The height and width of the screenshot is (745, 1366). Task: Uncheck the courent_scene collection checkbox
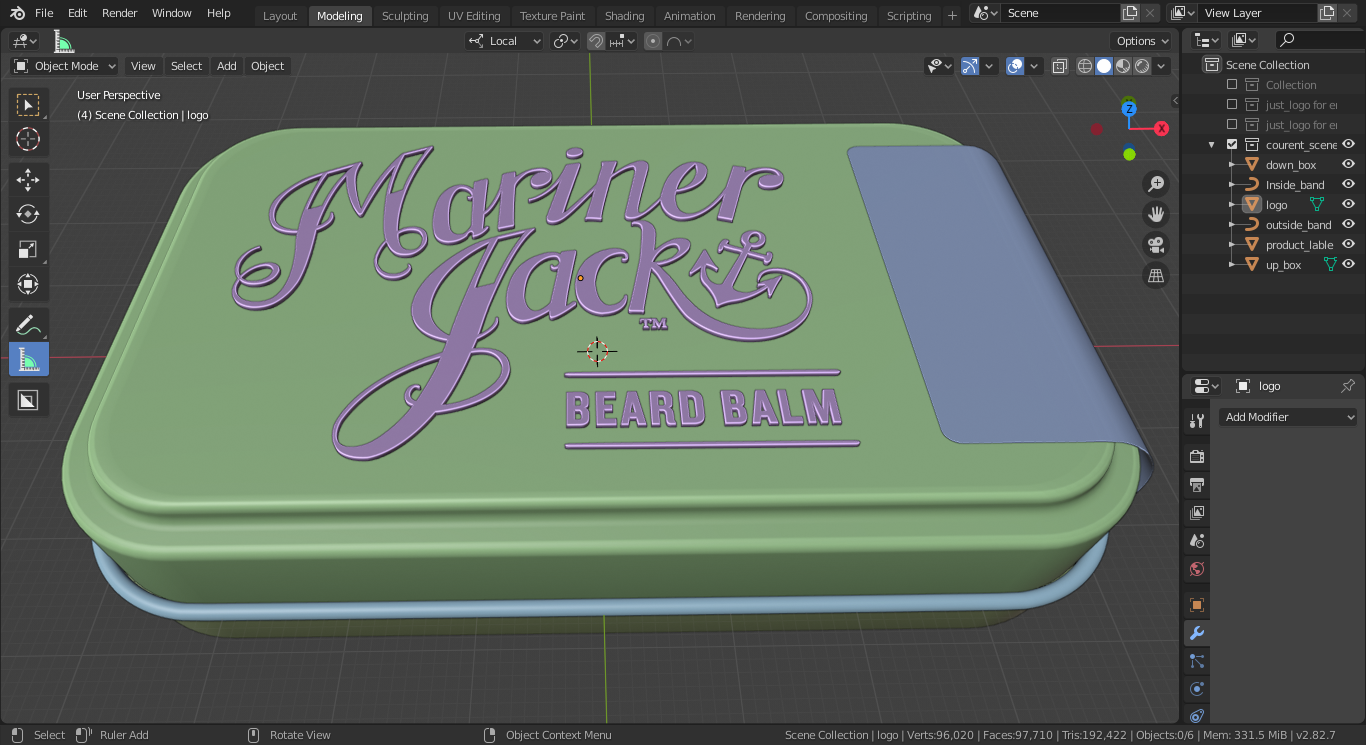(x=1232, y=145)
